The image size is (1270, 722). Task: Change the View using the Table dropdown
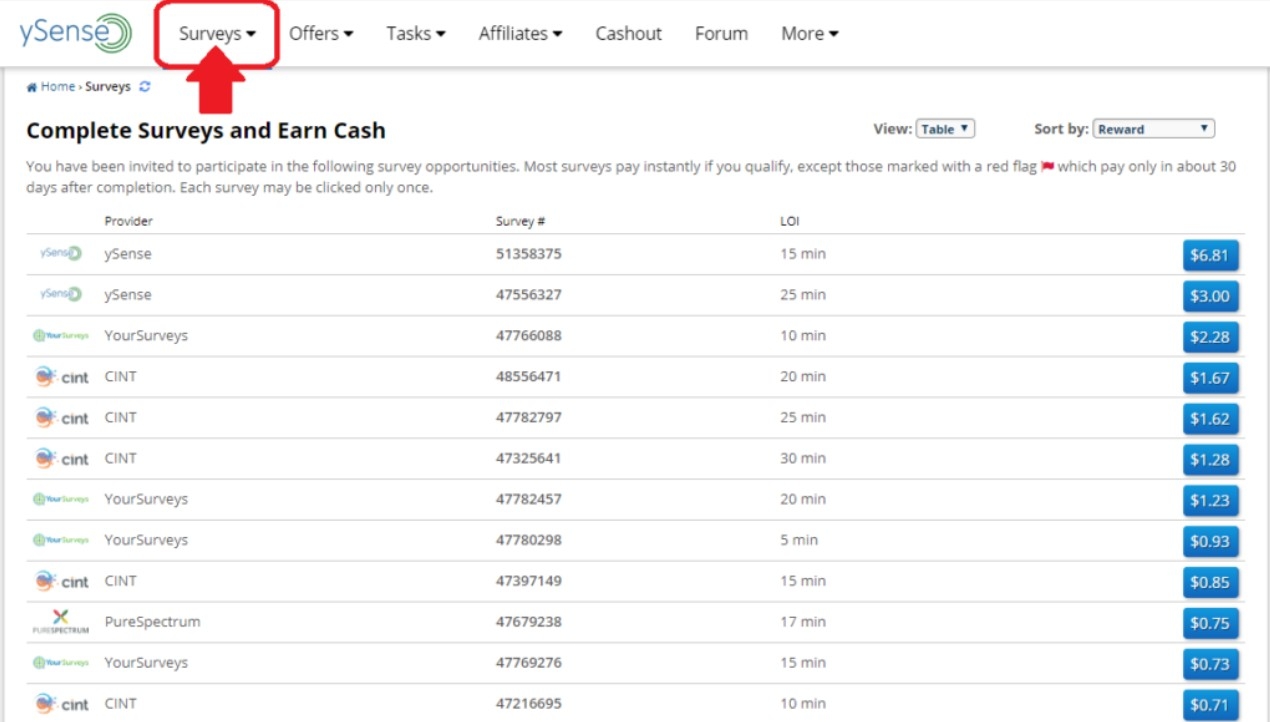945,128
